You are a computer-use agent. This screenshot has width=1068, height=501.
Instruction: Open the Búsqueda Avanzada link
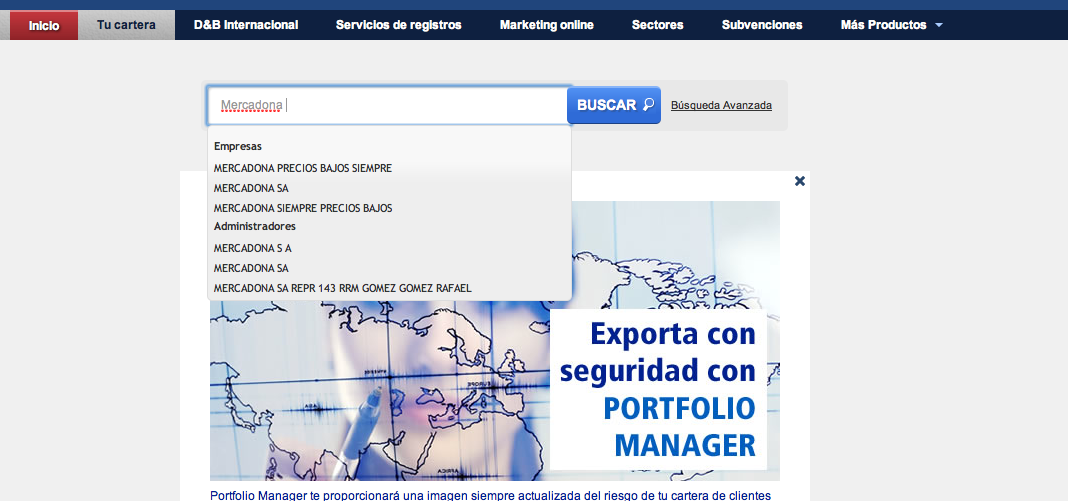(721, 105)
